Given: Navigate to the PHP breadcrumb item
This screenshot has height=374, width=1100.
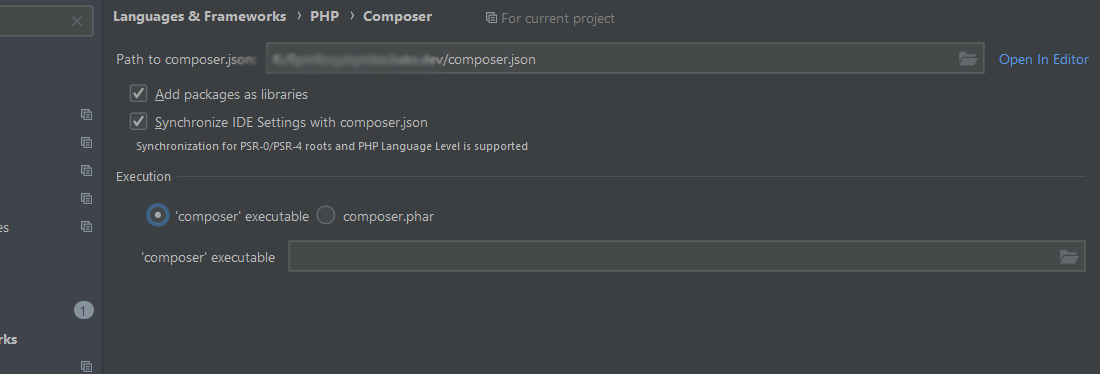Looking at the screenshot, I should 324,16.
